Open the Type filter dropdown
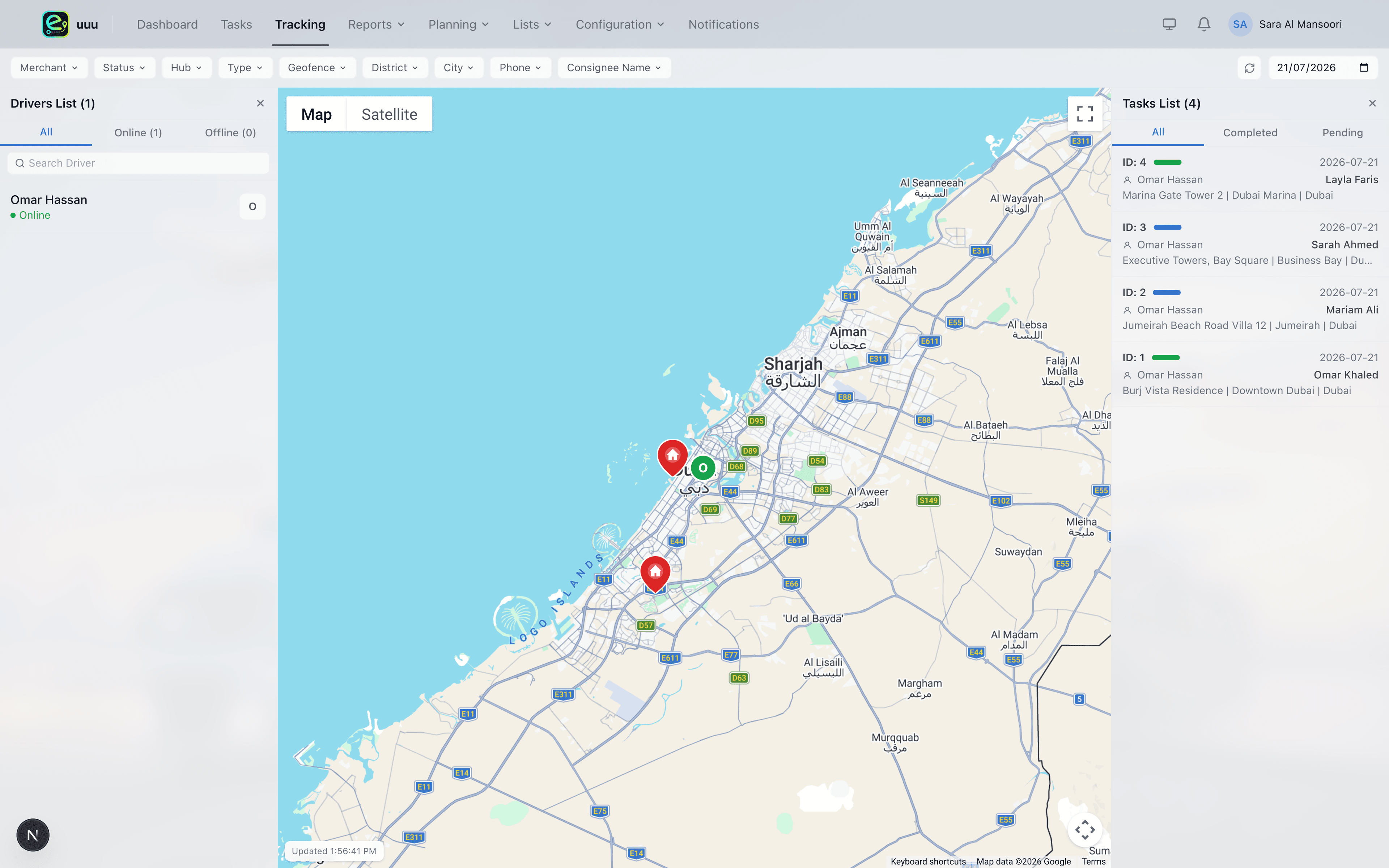This screenshot has height=868, width=1389. tap(245, 68)
